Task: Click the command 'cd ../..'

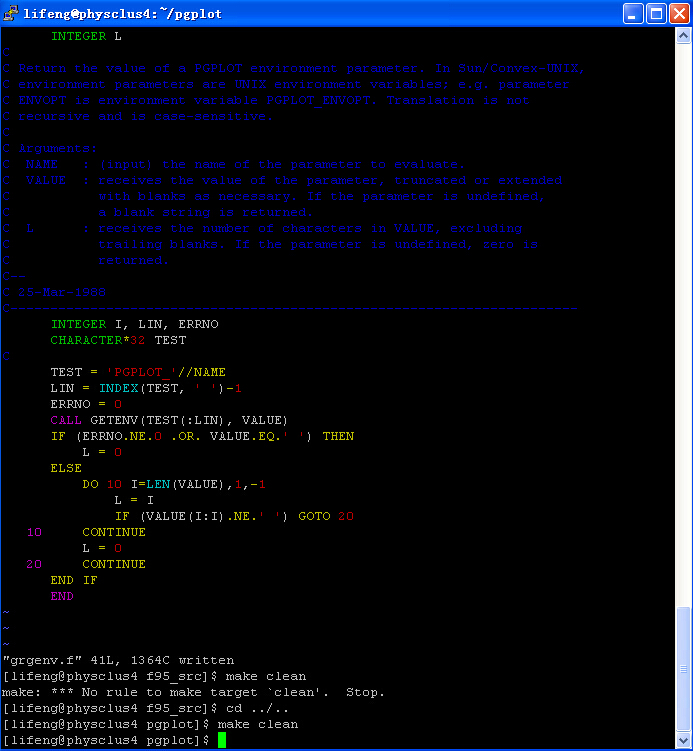Action: coord(257,708)
